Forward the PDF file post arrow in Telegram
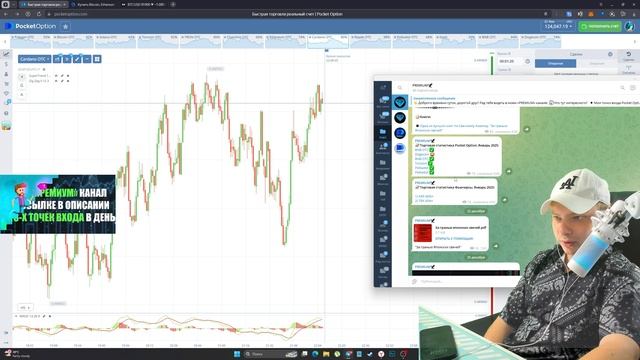 pyautogui.click(x=496, y=246)
